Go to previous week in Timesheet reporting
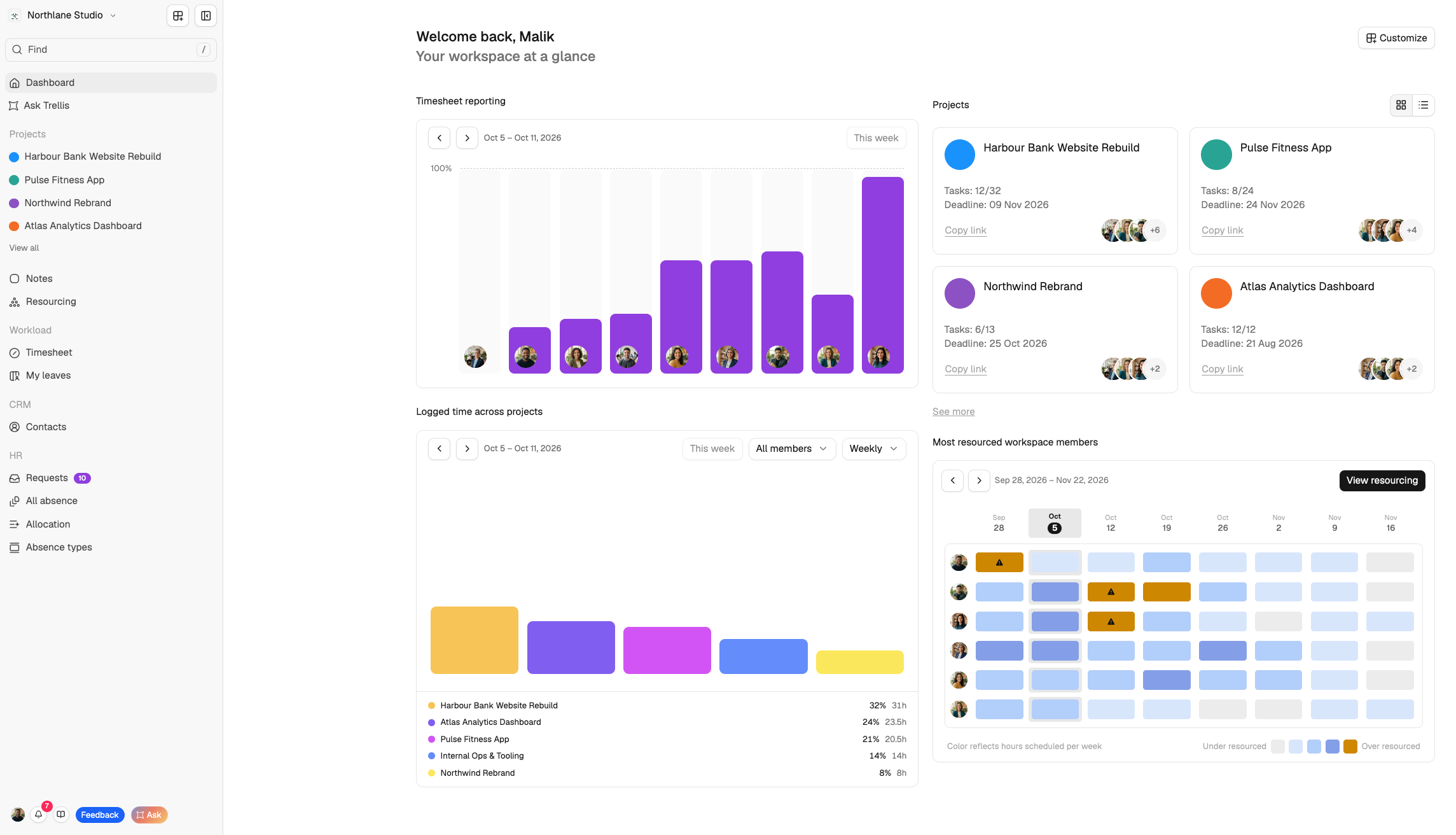This screenshot has width=1456, height=835. coord(440,138)
